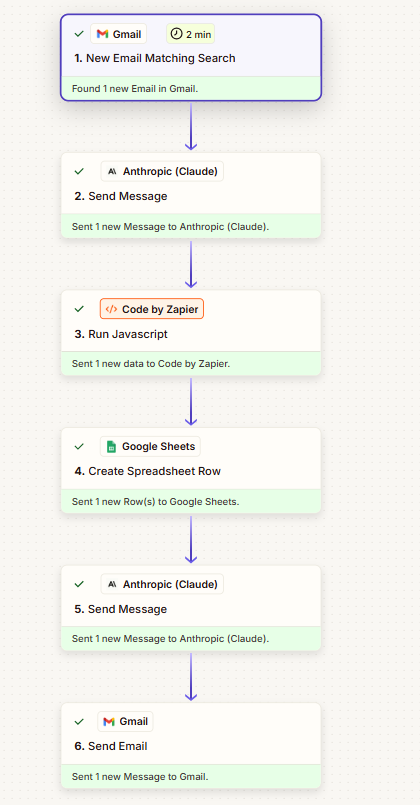The height and width of the screenshot is (805, 420).
Task: Click 'Sent 1 new Row(s) to Google Sheets.'
Action: coord(156,502)
